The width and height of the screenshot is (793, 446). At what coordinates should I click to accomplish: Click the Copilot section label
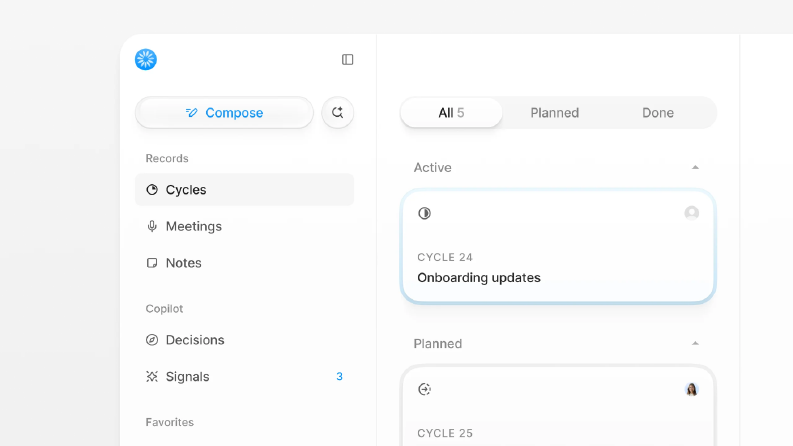point(164,308)
